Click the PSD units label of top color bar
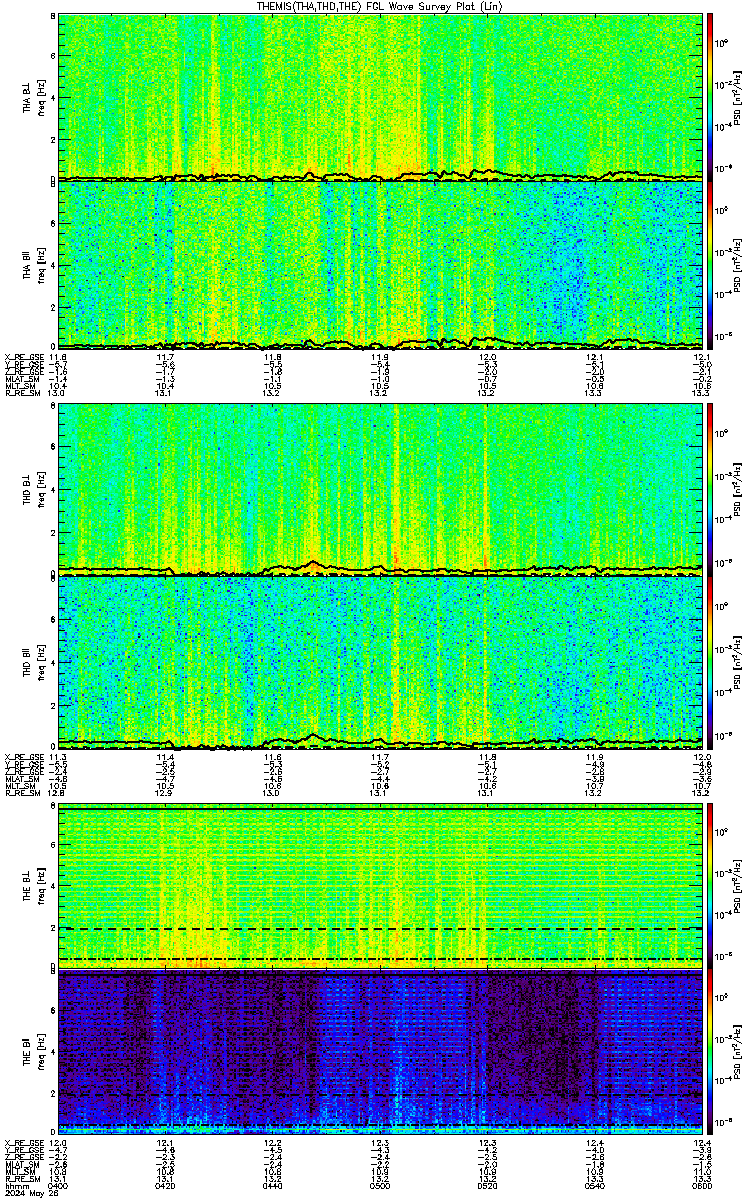This screenshot has width=750, height=1200. click(737, 97)
